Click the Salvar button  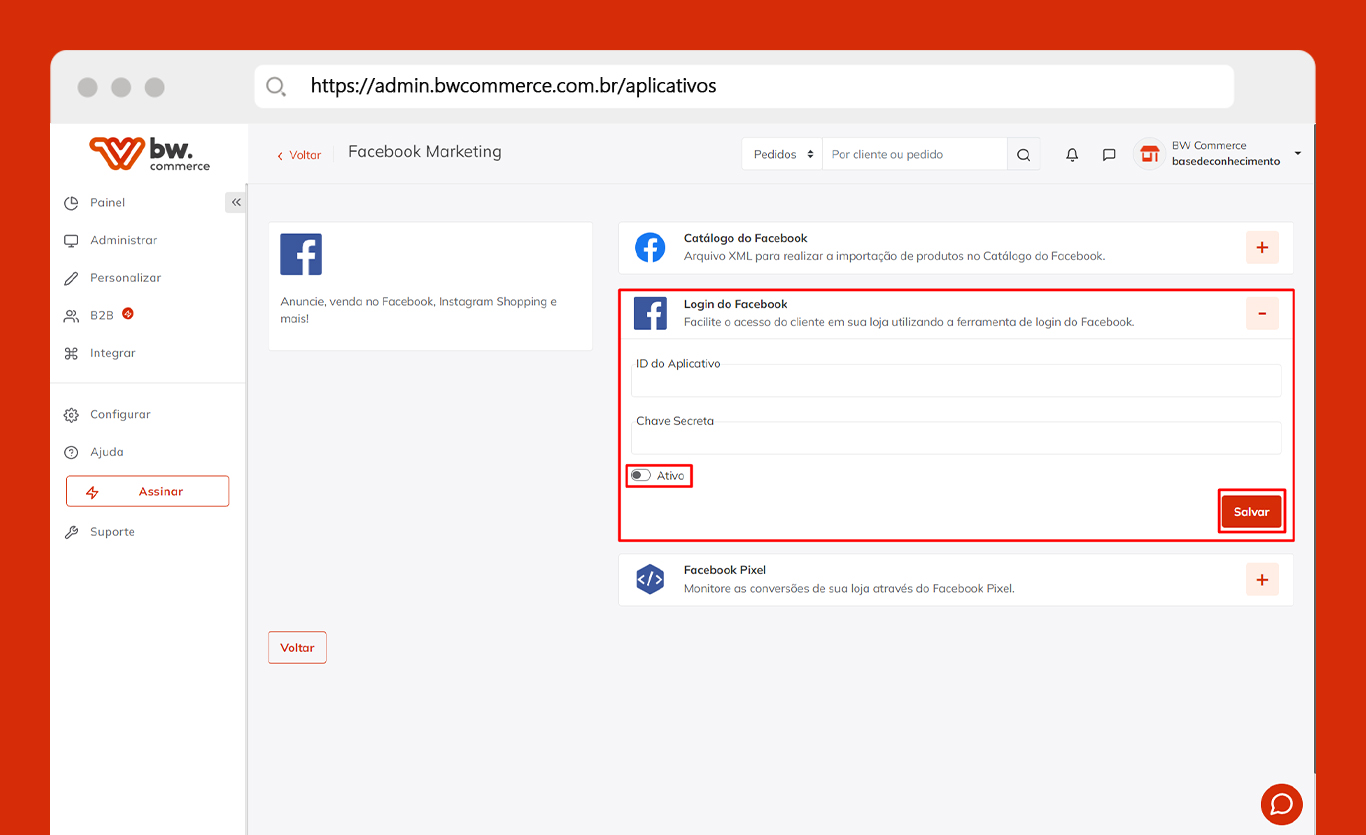pos(1251,512)
